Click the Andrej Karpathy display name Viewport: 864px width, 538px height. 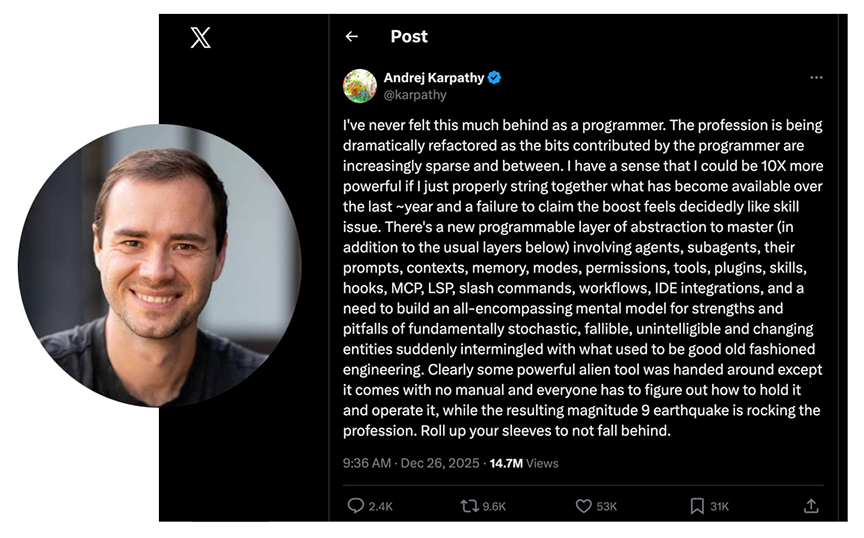click(x=434, y=78)
